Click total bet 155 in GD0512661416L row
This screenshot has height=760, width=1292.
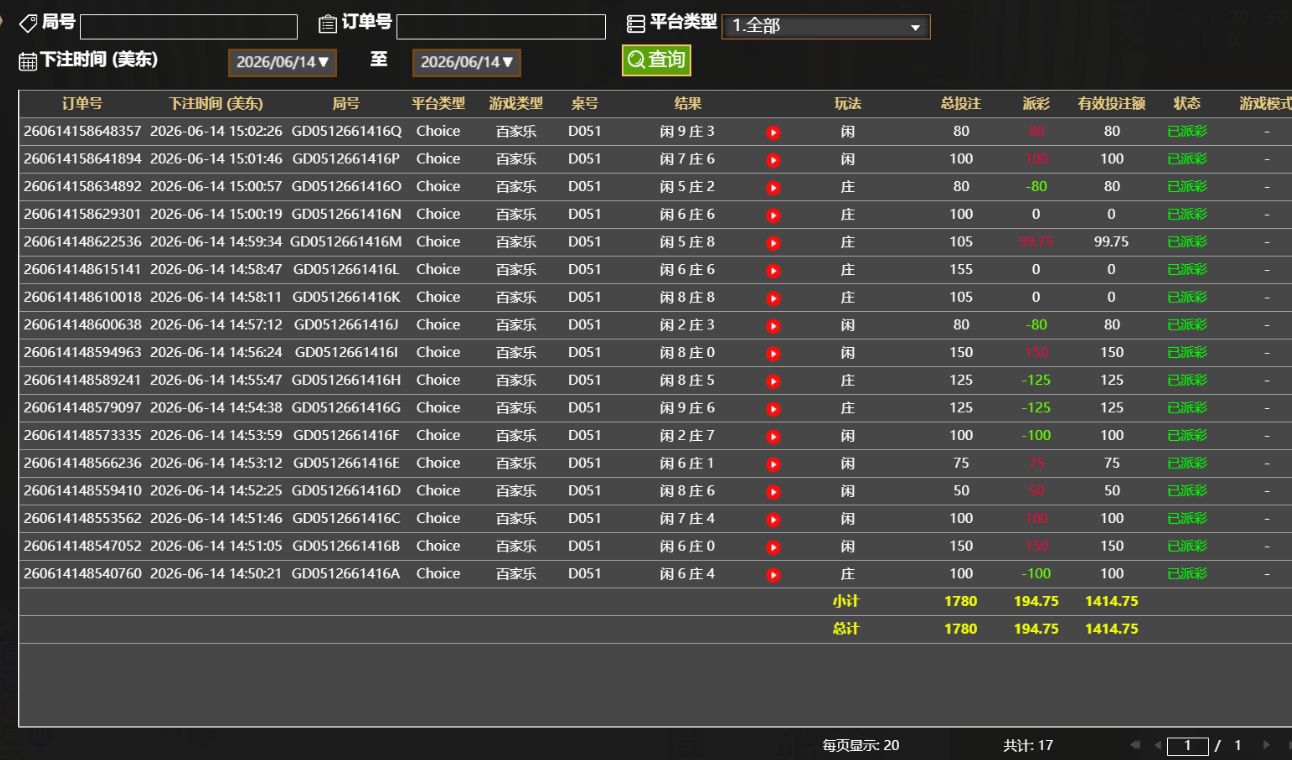961,269
